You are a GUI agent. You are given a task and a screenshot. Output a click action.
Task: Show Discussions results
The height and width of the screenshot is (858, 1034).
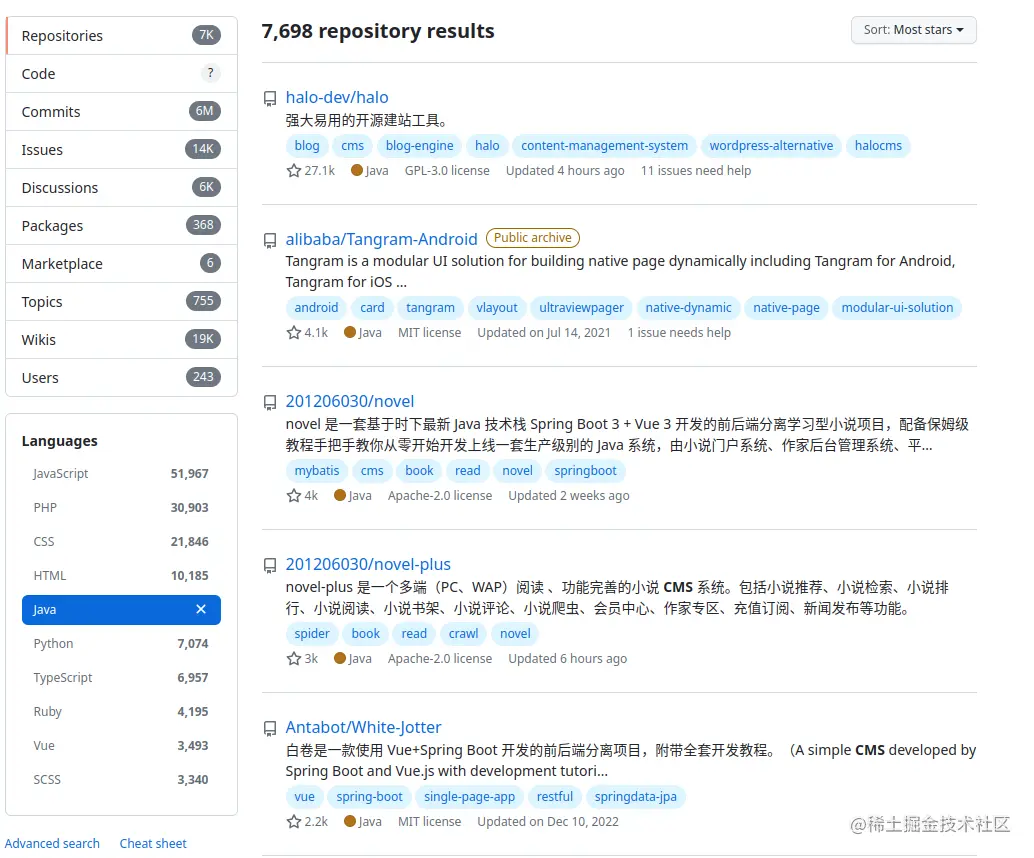point(121,188)
